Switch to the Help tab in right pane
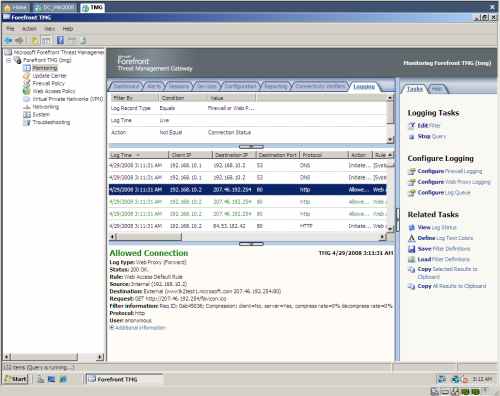The image size is (500, 396). click(437, 89)
